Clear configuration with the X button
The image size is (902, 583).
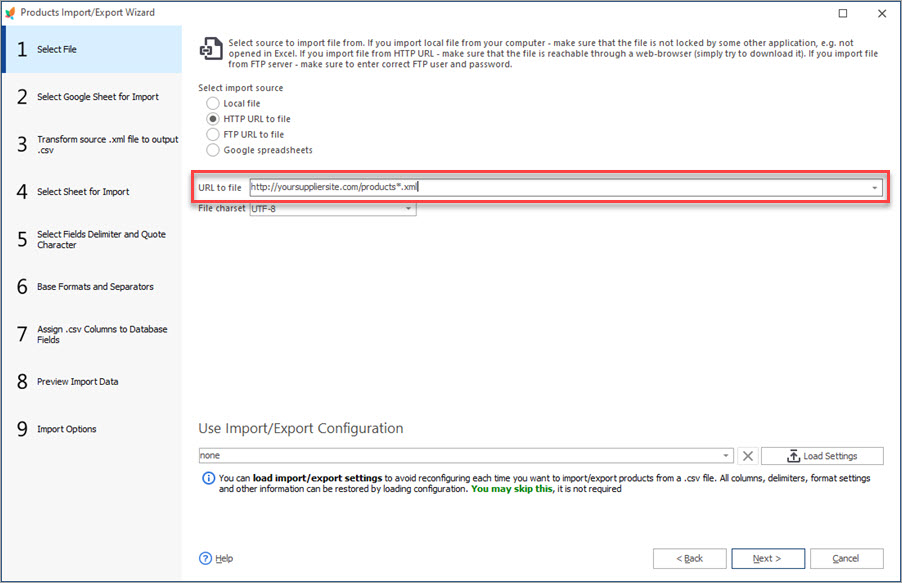[x=748, y=456]
